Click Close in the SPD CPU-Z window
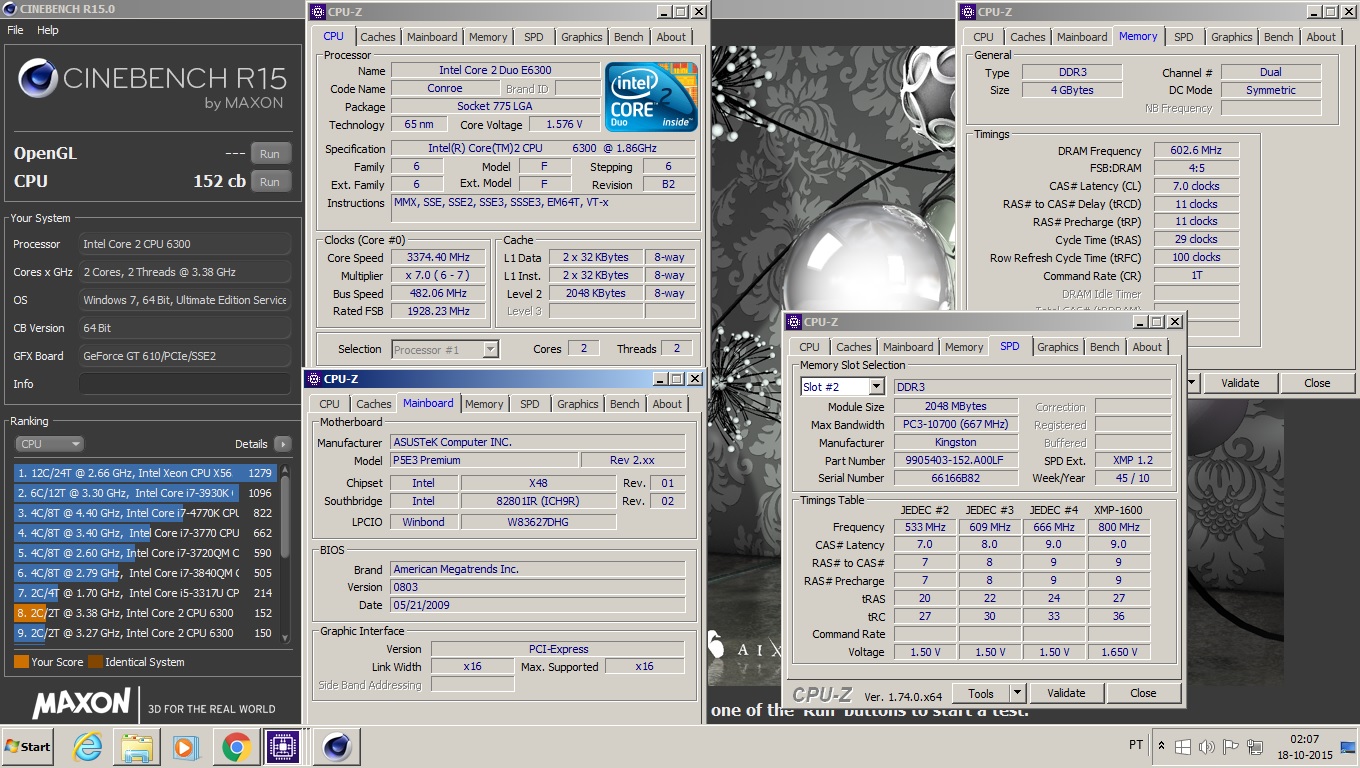1360x768 pixels. (1143, 693)
